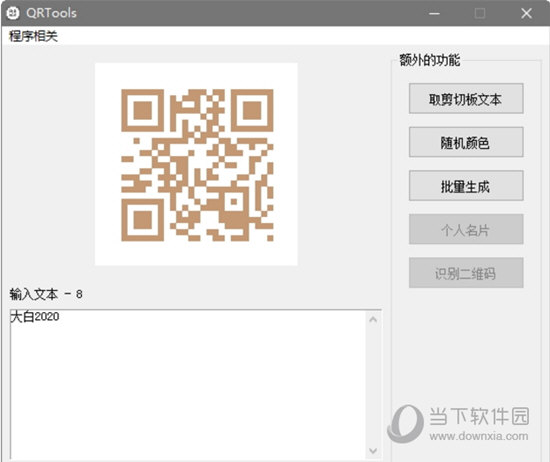Click the 输入文本 - 8 label
The width and height of the screenshot is (550, 462).
click(x=46, y=294)
